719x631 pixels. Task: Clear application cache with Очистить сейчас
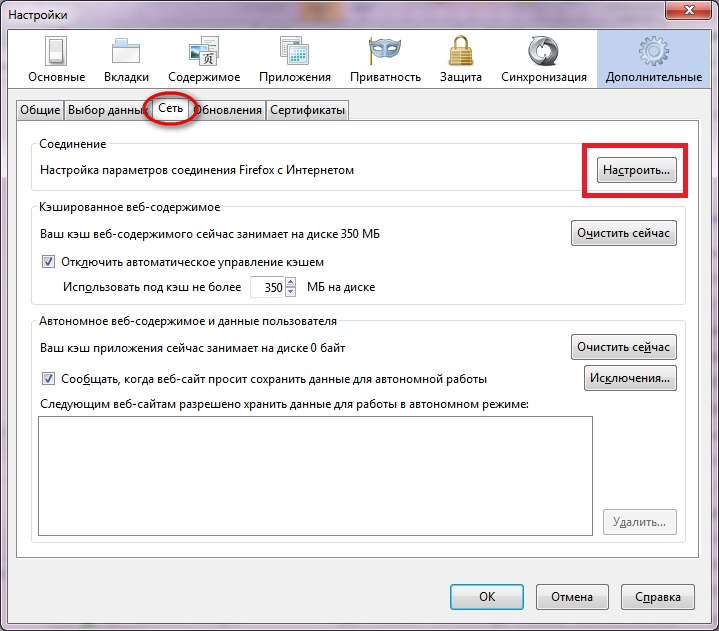click(624, 347)
